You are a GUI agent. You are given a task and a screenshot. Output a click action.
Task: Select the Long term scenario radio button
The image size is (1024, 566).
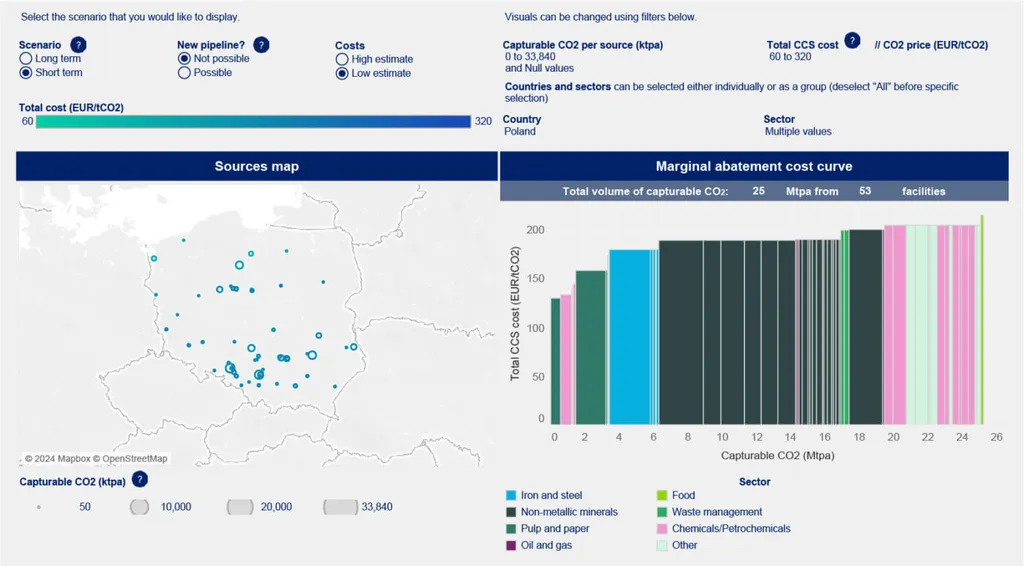(x=26, y=59)
